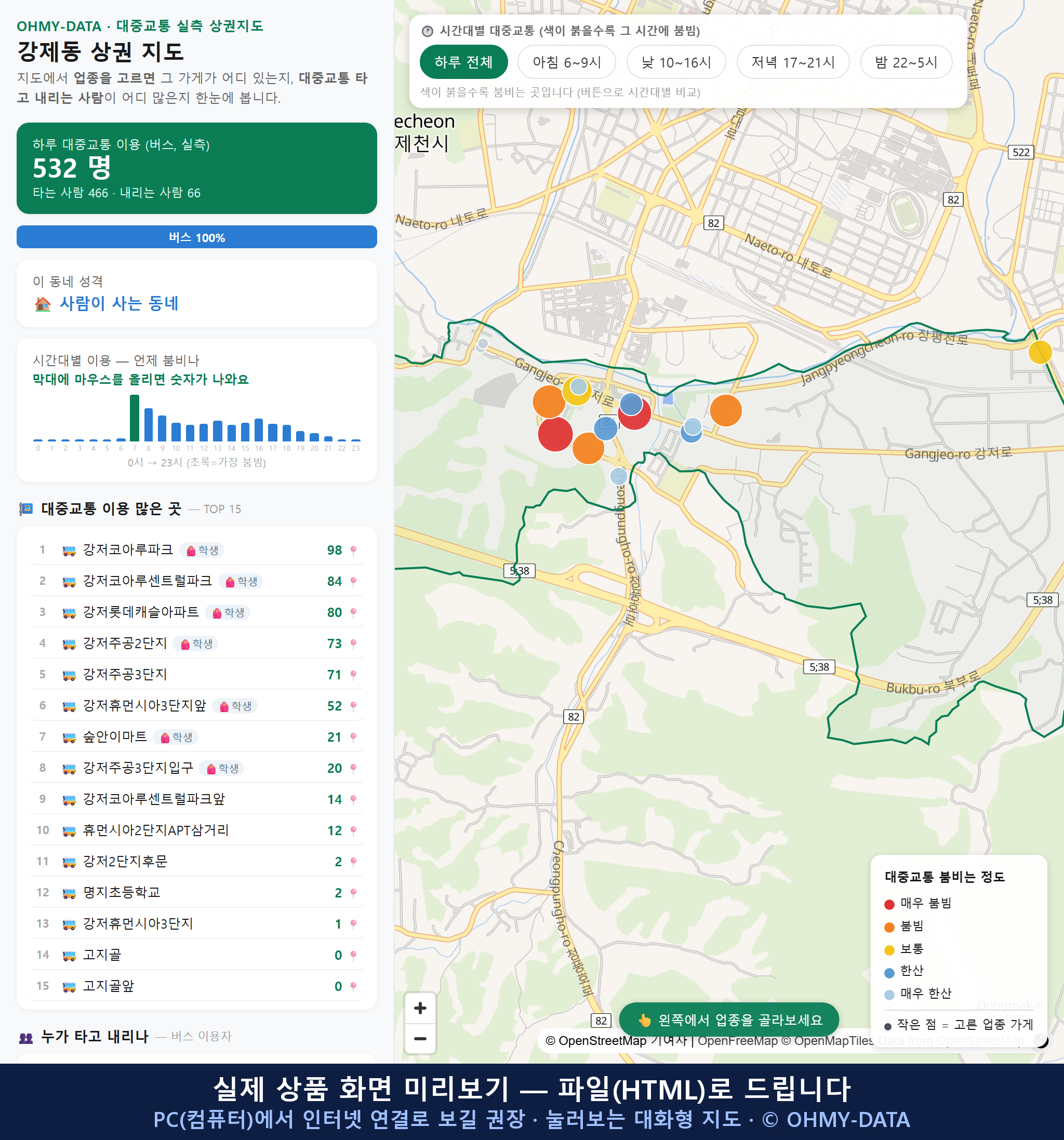
Task: Click the clock icon in 시간대별 대중교통 panel
Action: point(428,31)
